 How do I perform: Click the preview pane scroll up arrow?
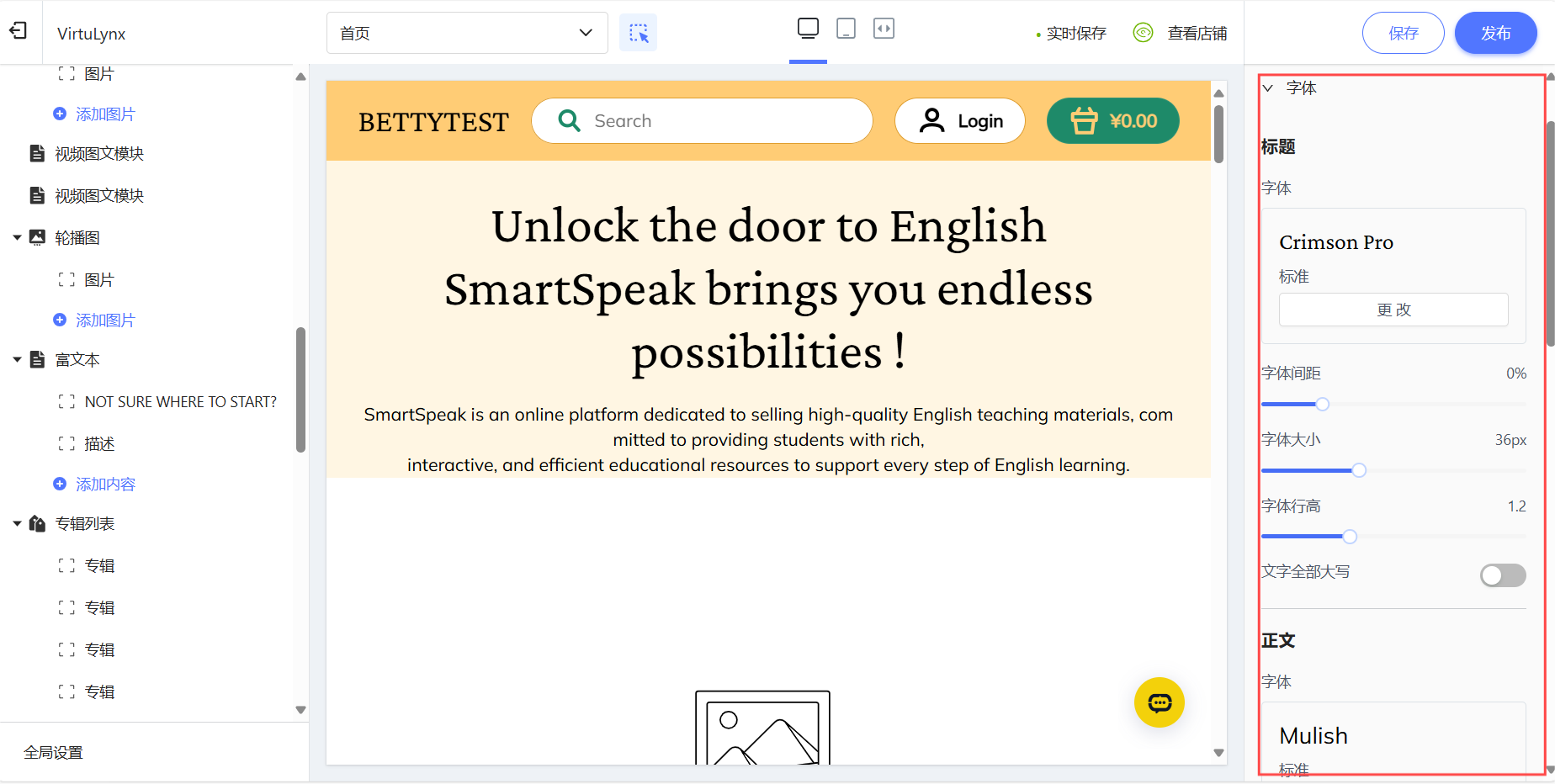(x=1218, y=93)
